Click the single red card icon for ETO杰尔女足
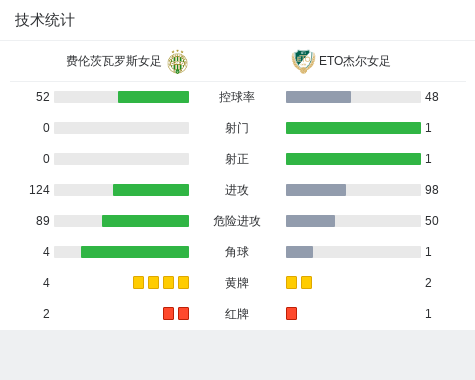This screenshot has width=475, height=380. coord(291,313)
